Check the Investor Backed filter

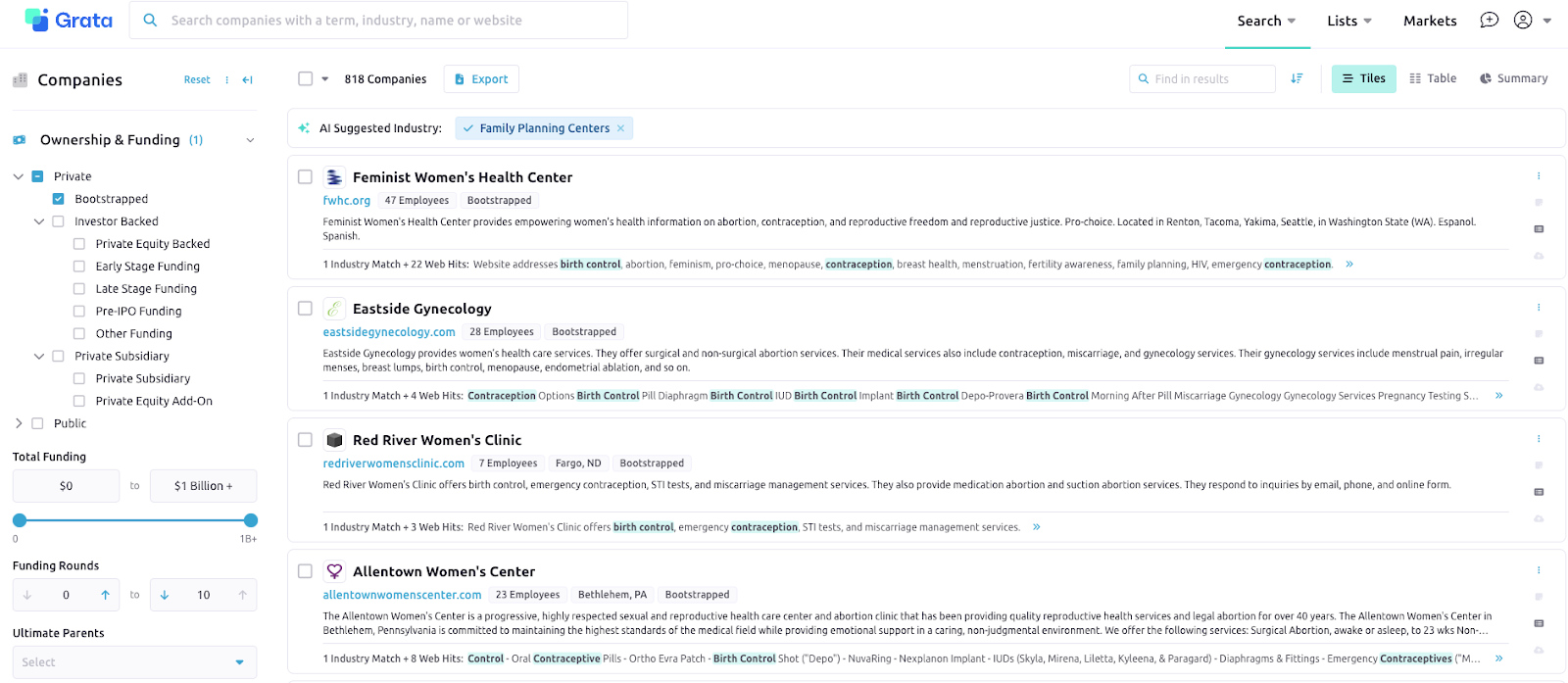[x=58, y=221]
